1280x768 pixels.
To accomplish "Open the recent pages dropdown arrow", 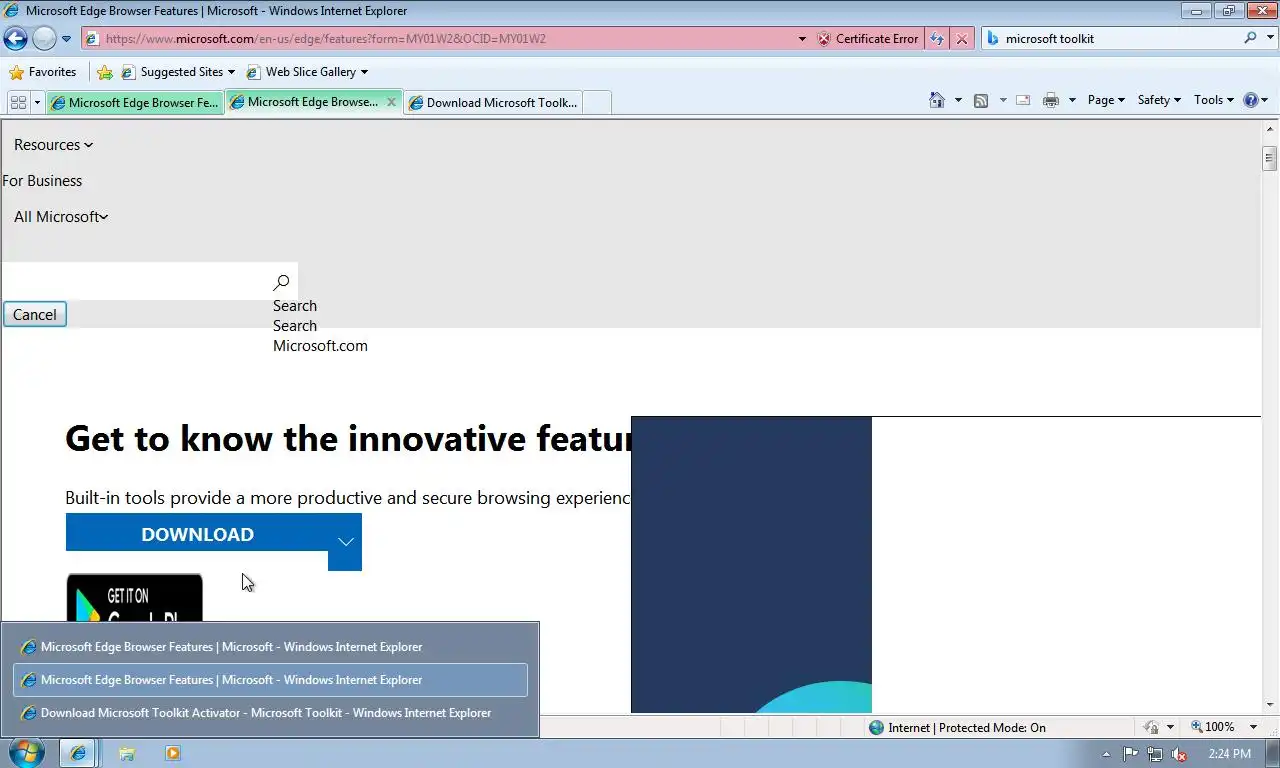I will [67, 39].
